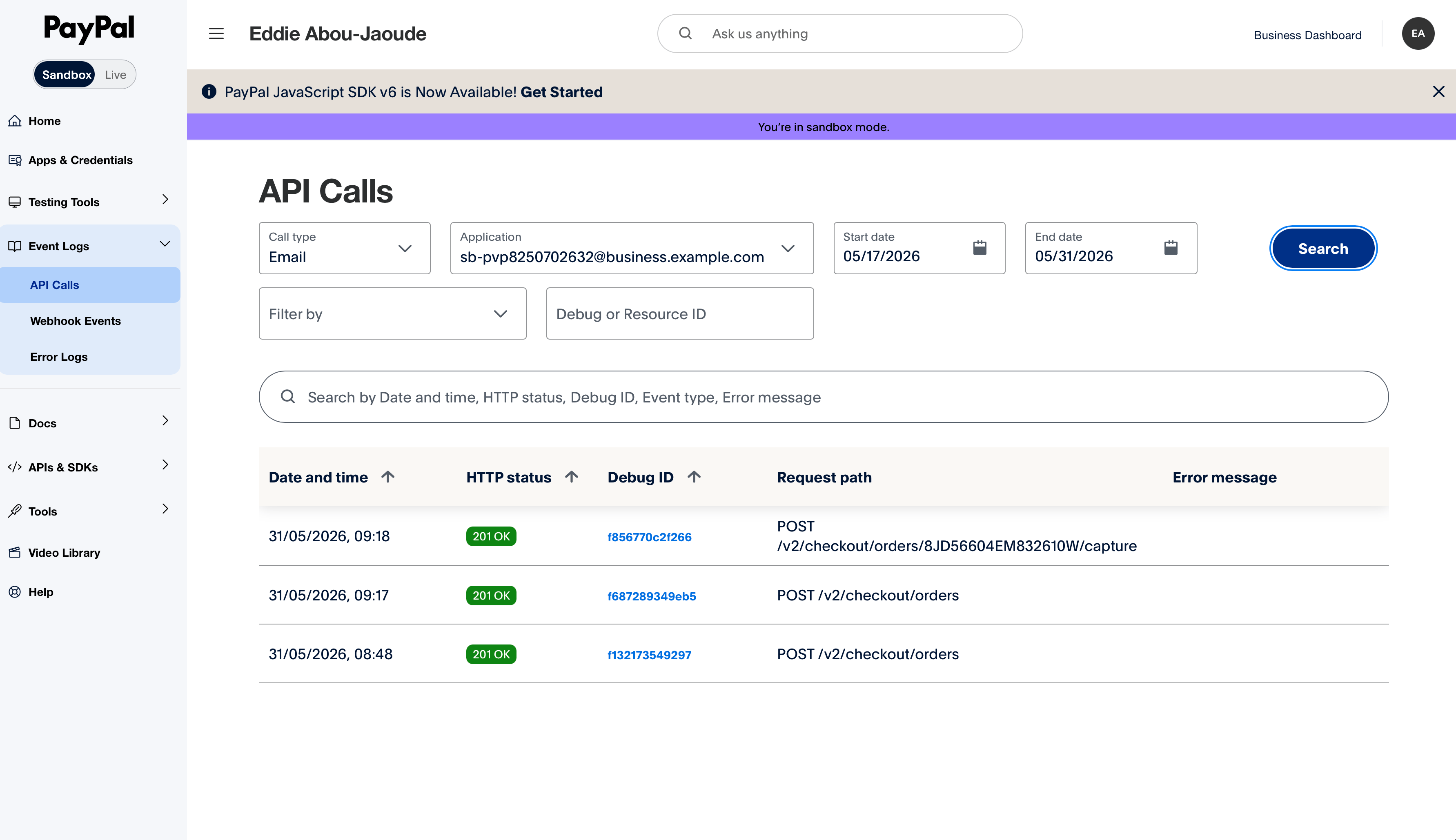1456x840 pixels.
Task: Click the 201 OK badge for 09:18
Action: pos(491,536)
